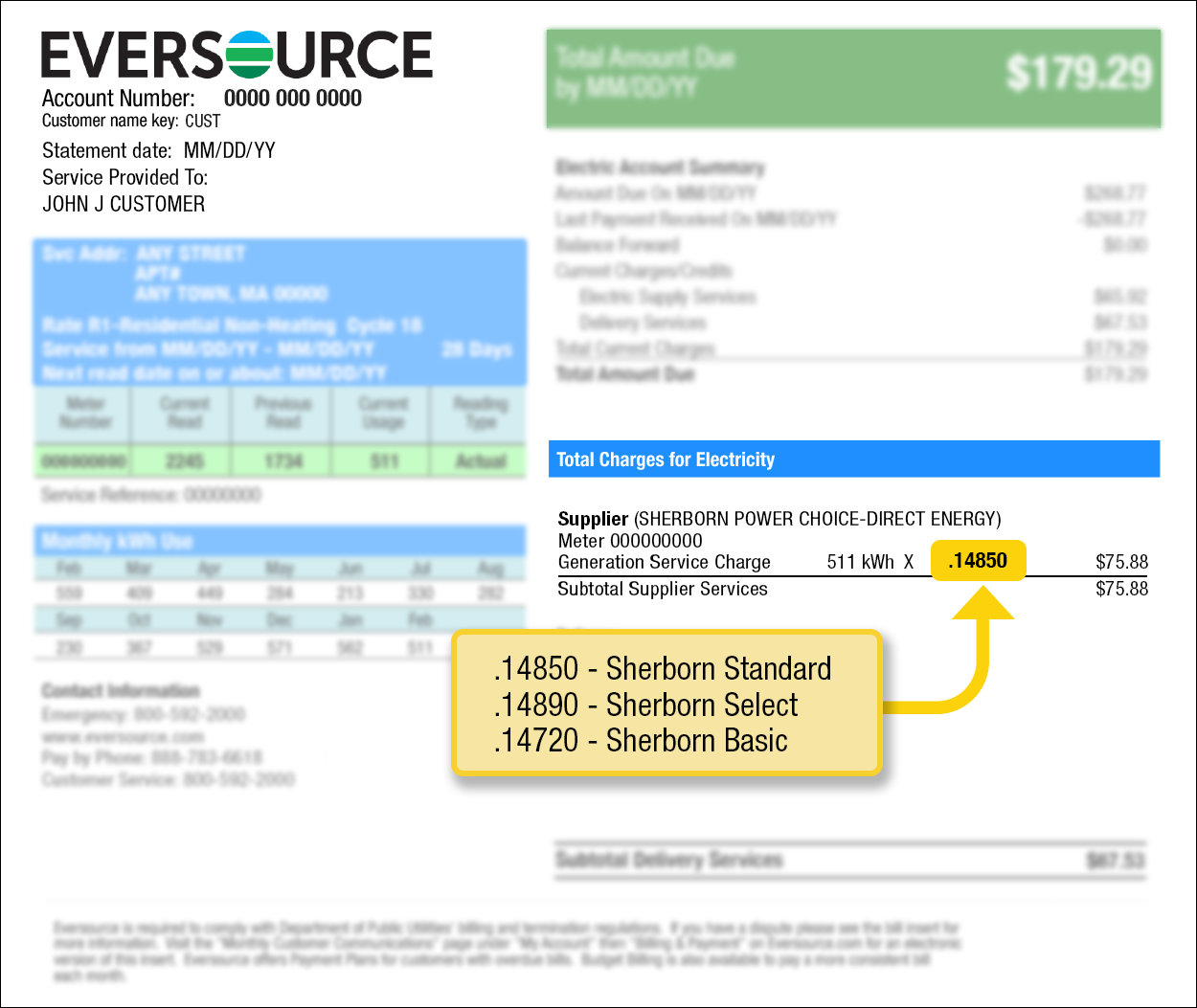This screenshot has height=1008, width=1197.
Task: Select account number 0000 000 0000
Action: point(293,99)
